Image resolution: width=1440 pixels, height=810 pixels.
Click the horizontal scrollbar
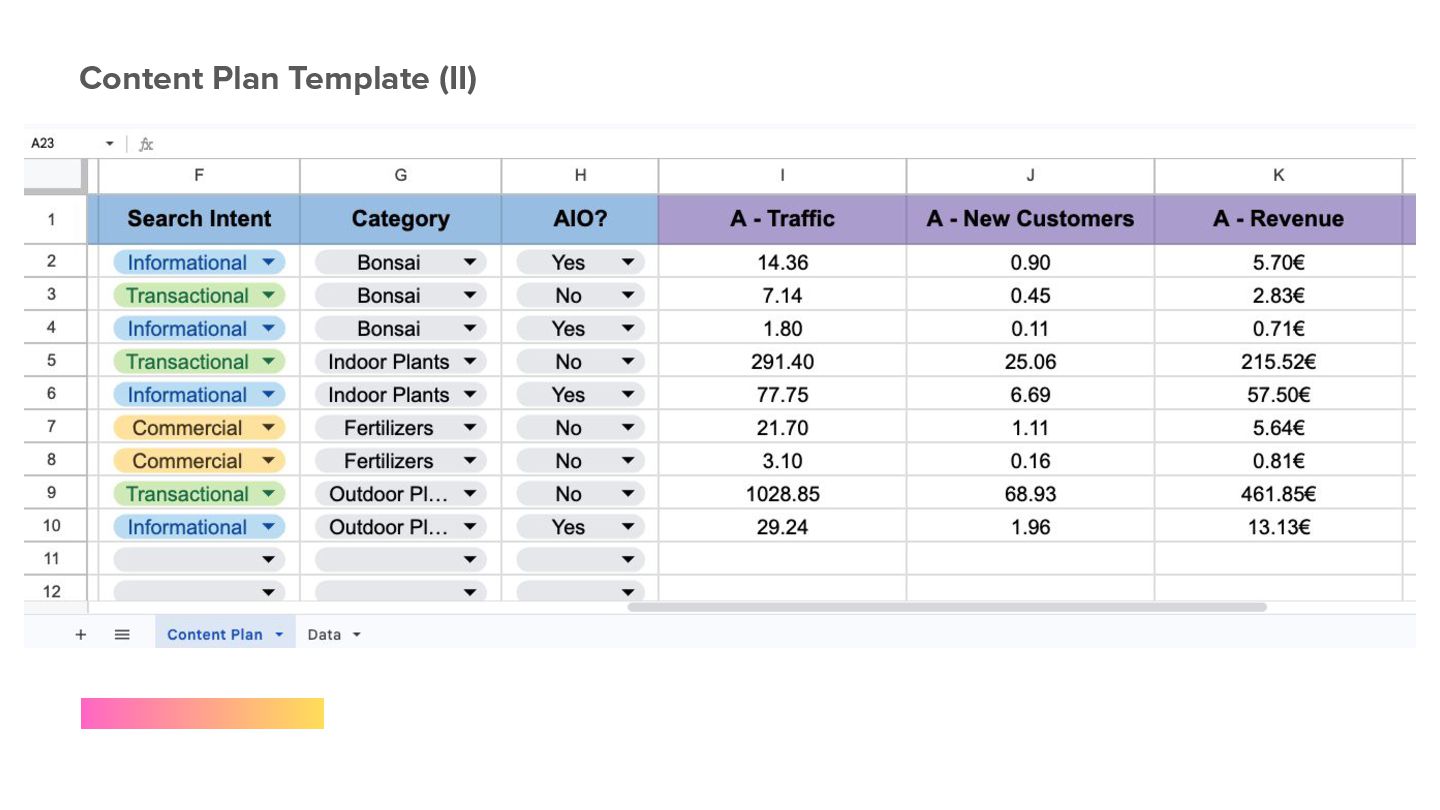946,607
